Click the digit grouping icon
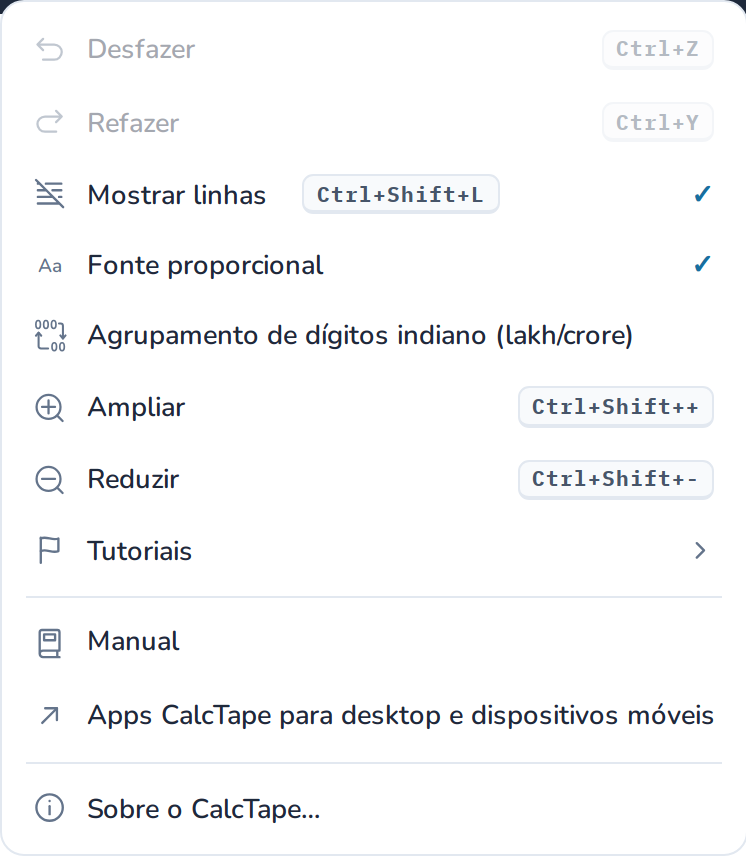 [50, 335]
